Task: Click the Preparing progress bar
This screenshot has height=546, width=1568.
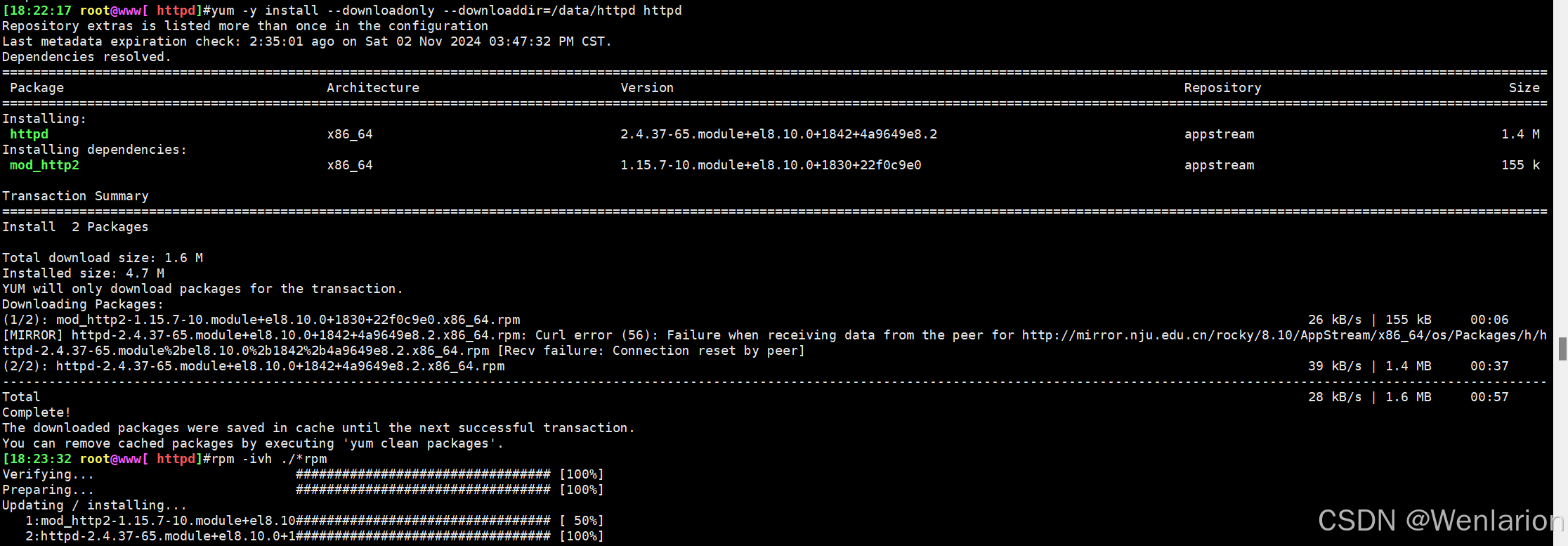Action: click(x=450, y=490)
